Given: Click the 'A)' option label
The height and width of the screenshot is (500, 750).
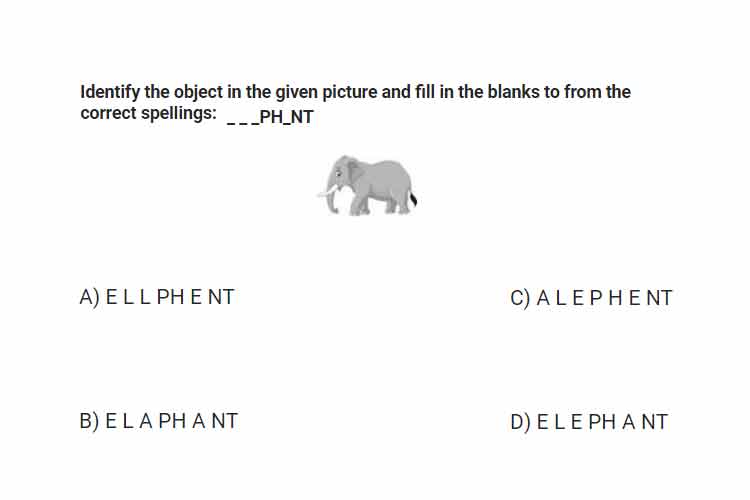Looking at the screenshot, I should click(89, 297).
